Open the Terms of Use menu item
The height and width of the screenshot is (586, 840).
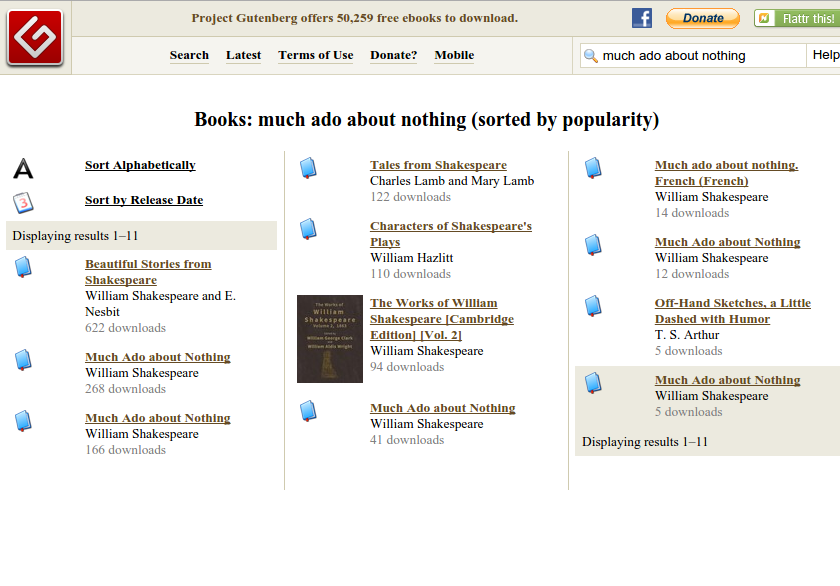pyautogui.click(x=316, y=55)
